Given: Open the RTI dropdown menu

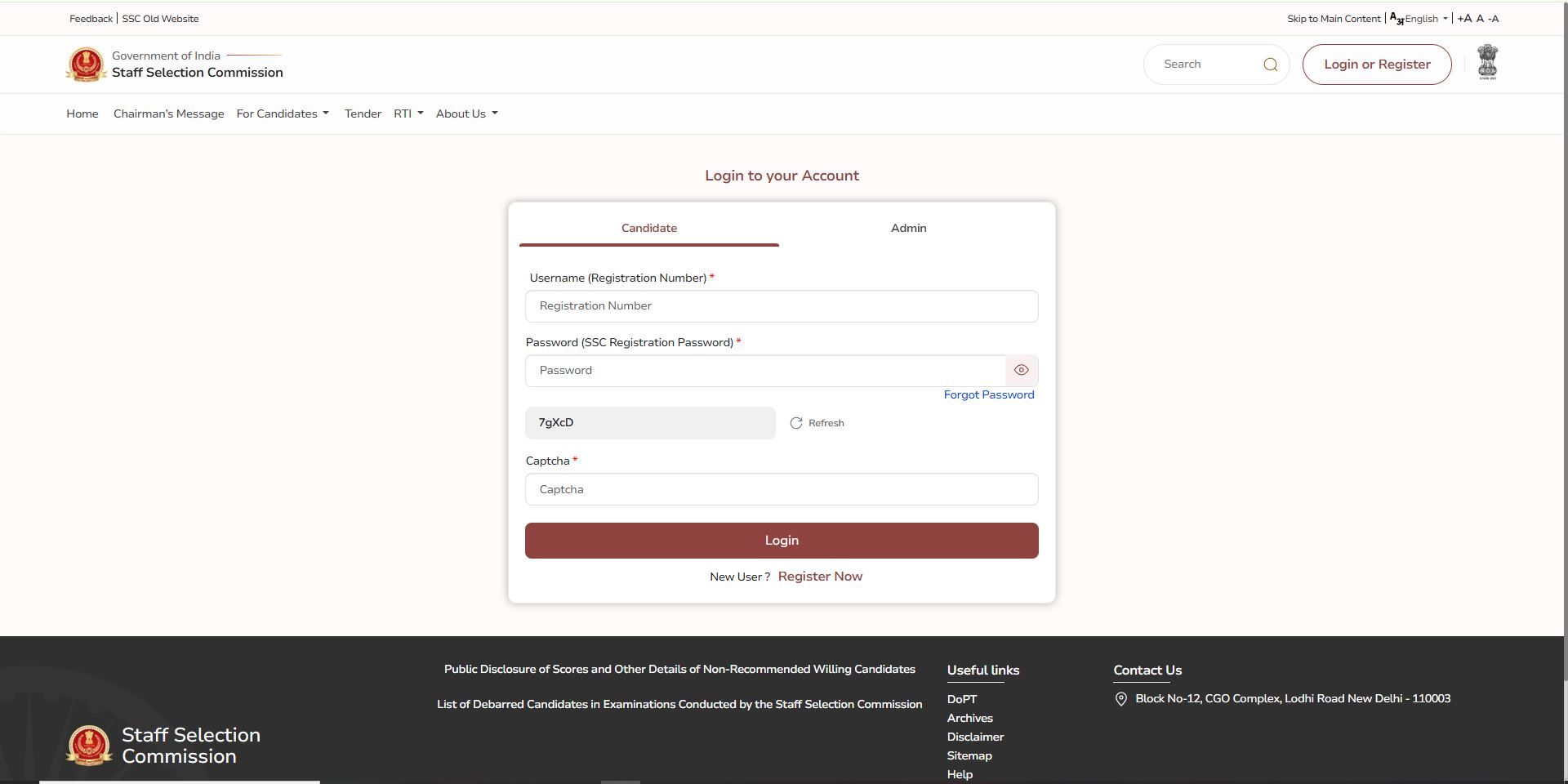Looking at the screenshot, I should tap(408, 114).
